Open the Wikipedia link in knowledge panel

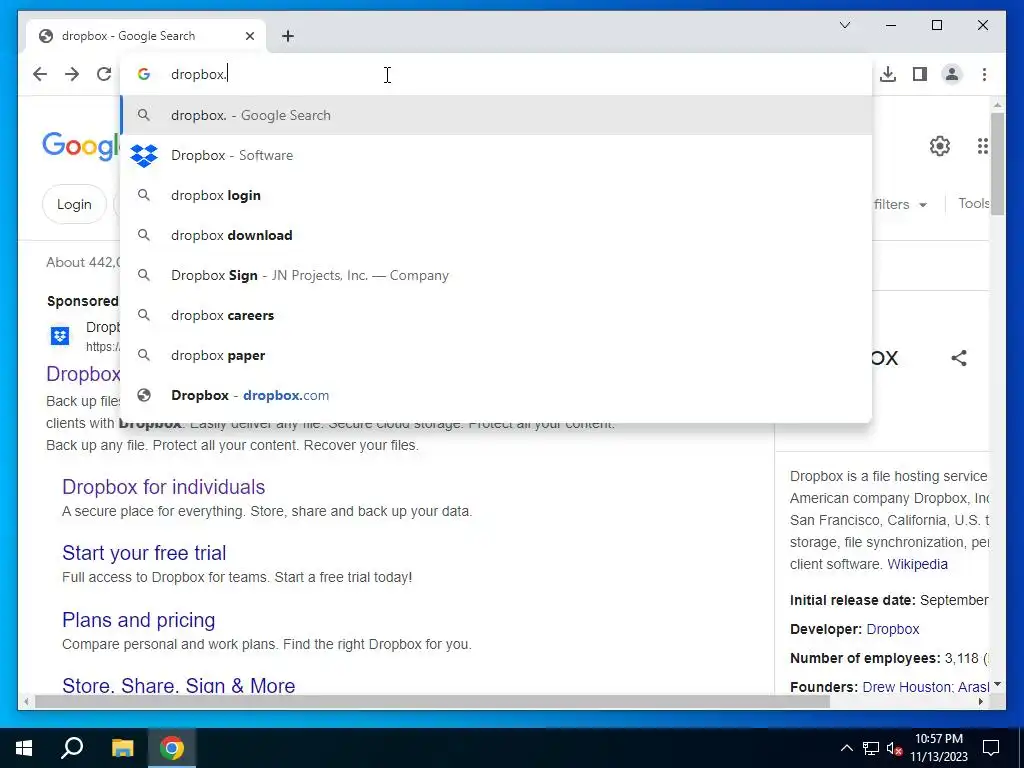click(917, 564)
